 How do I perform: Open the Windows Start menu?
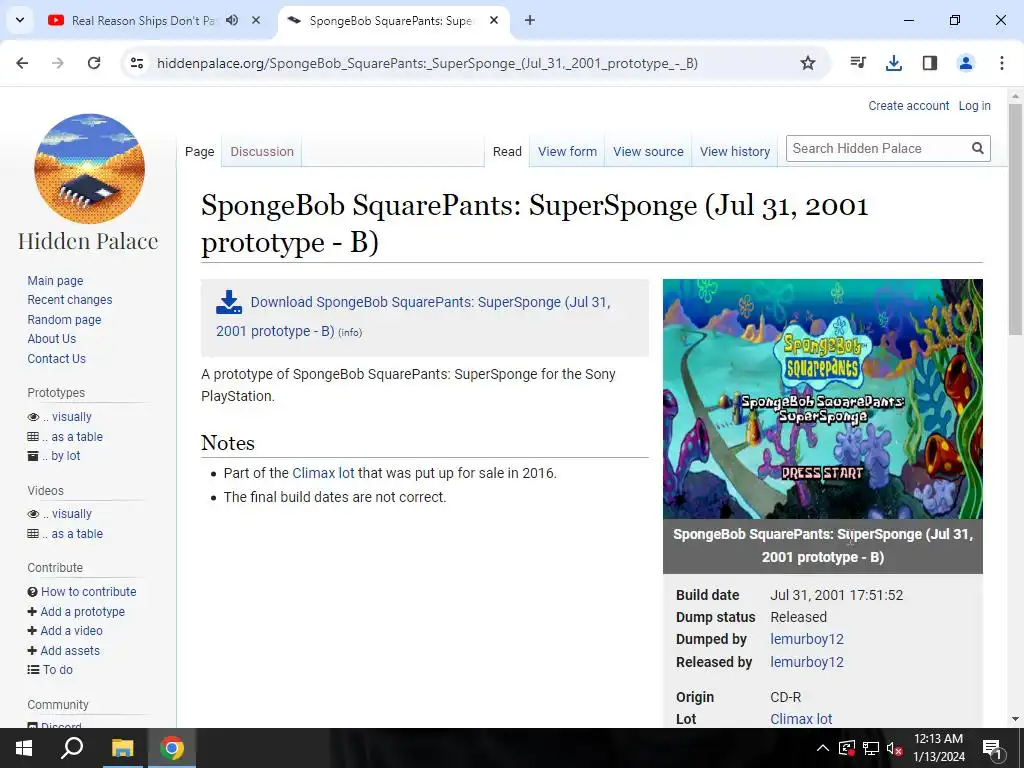point(24,748)
